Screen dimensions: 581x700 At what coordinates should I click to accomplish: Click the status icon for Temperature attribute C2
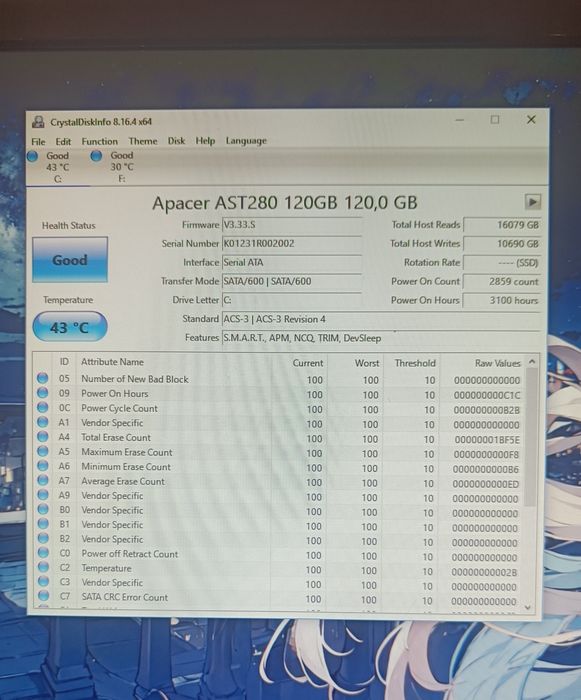pos(43,567)
